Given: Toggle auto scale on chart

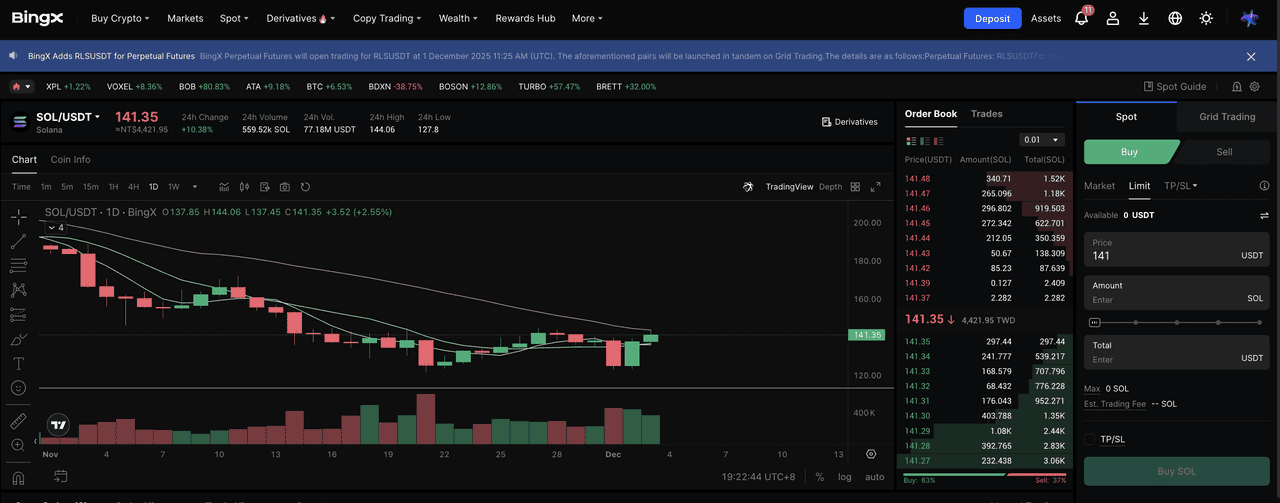Looking at the screenshot, I should click(x=874, y=477).
